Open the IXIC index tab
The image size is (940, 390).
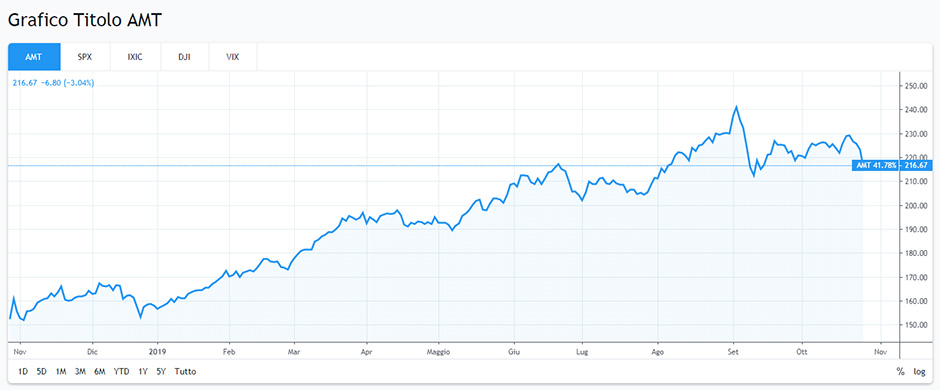135,57
